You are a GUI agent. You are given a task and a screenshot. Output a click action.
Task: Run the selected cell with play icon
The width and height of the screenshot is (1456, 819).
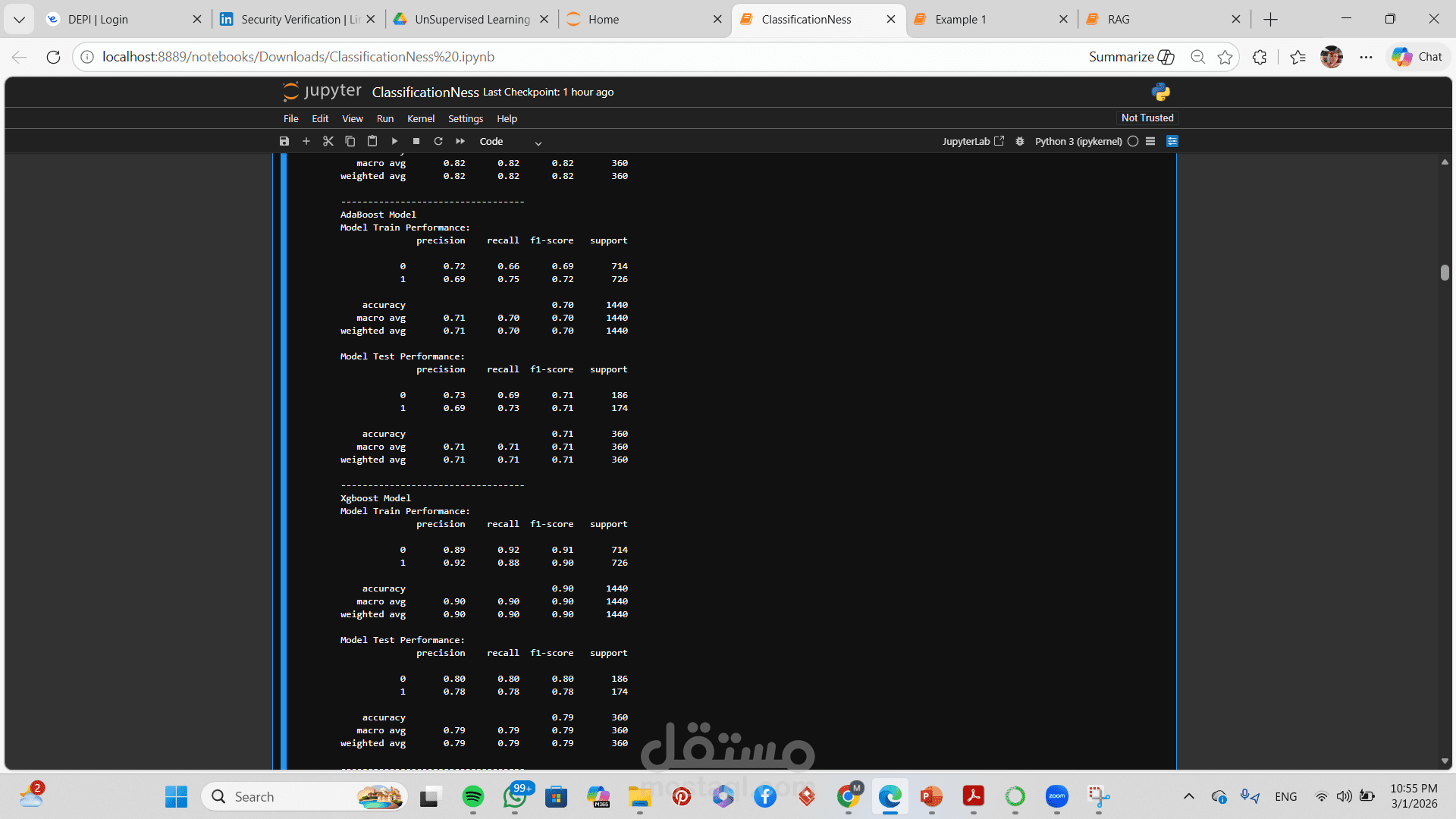[394, 141]
